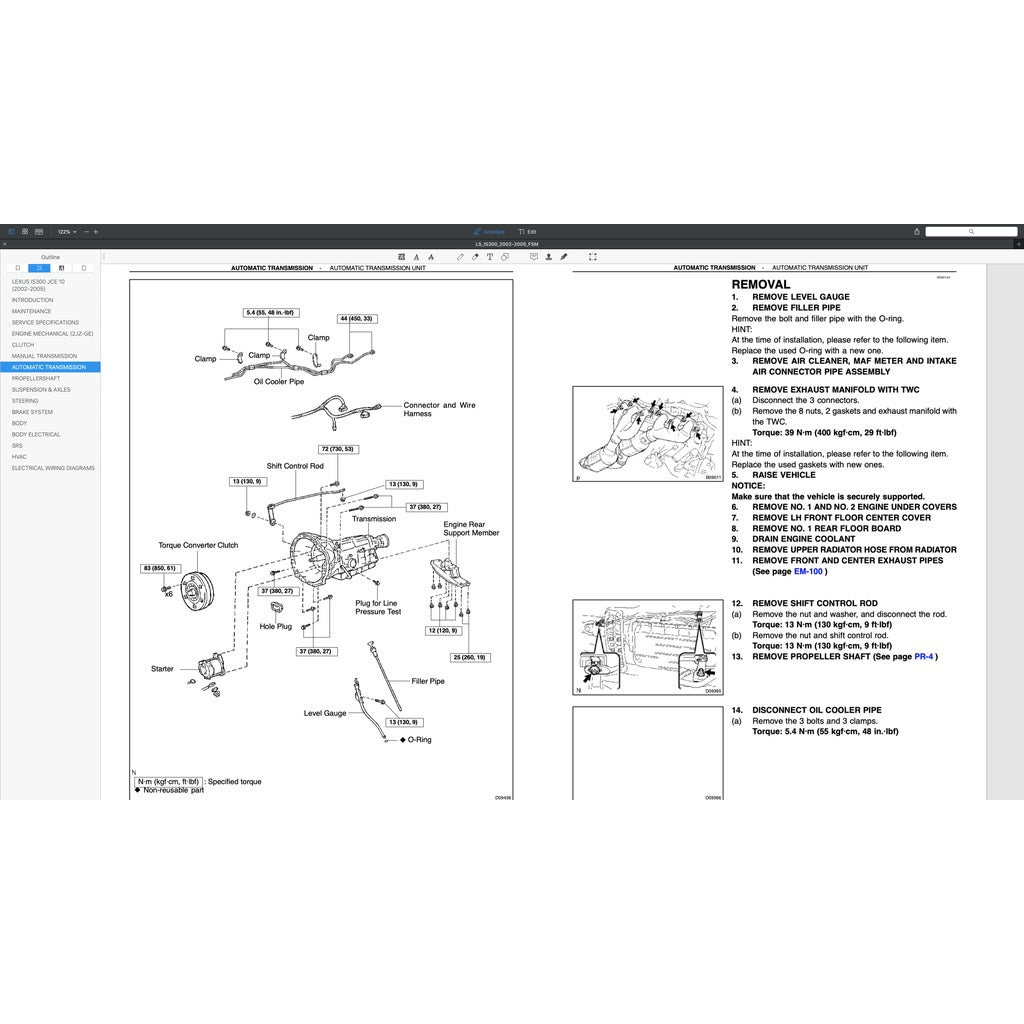Select the pen drawing tool
1024x1024 pixels.
[460, 257]
